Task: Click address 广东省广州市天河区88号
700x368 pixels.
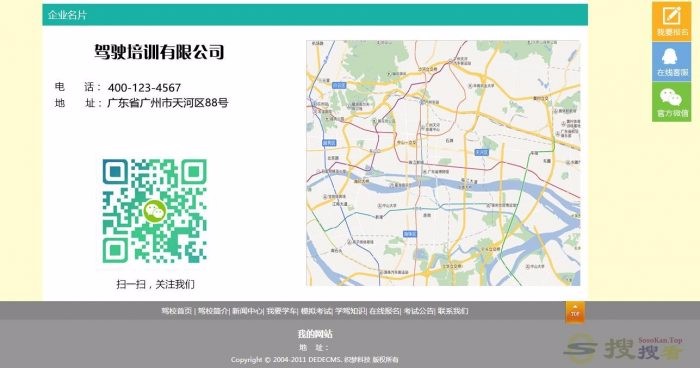Action: [168, 103]
